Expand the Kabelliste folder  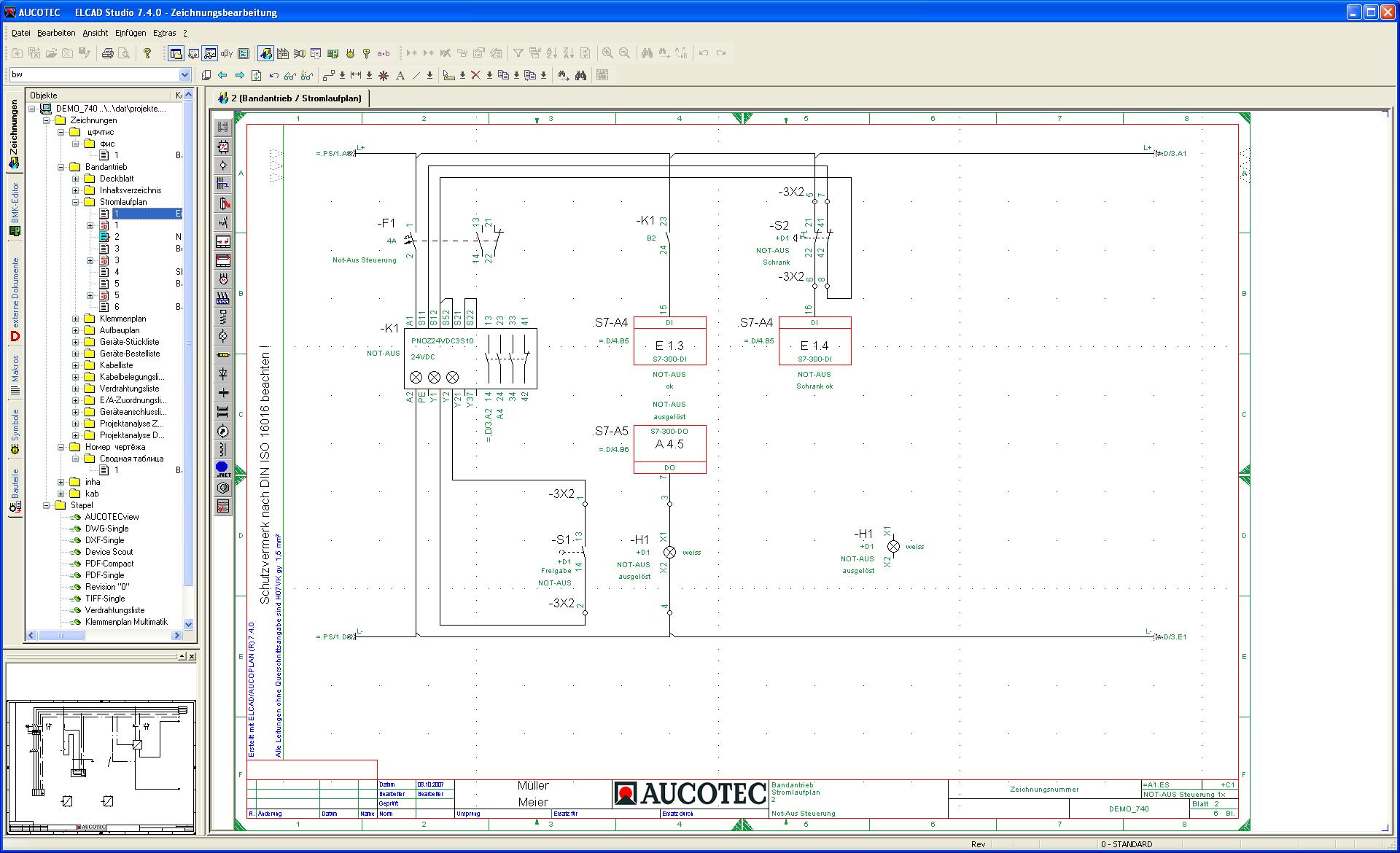coord(75,365)
